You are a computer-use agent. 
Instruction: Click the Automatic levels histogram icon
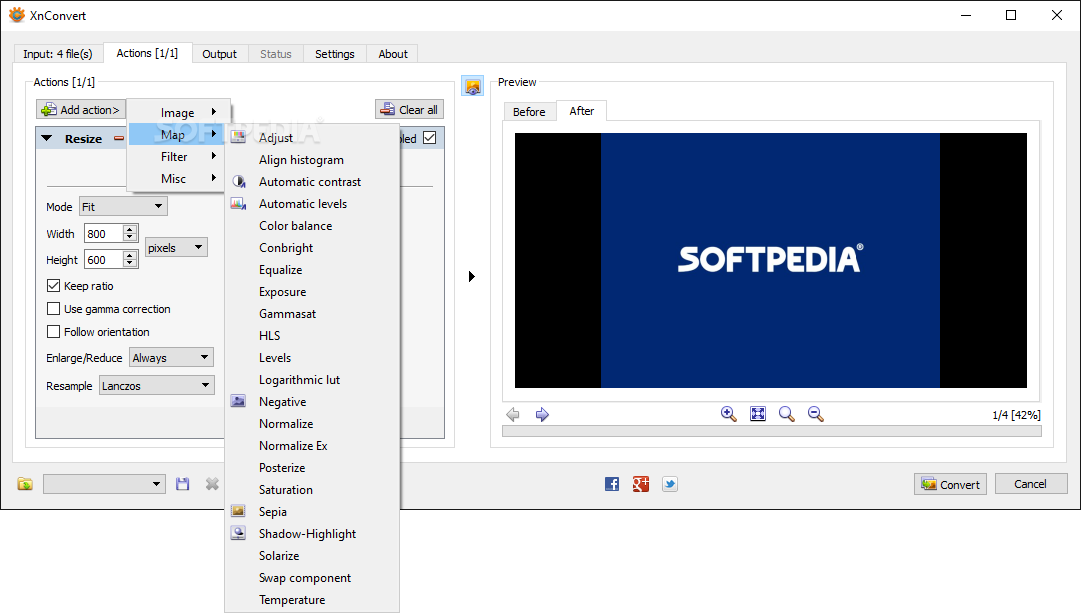pyautogui.click(x=238, y=203)
